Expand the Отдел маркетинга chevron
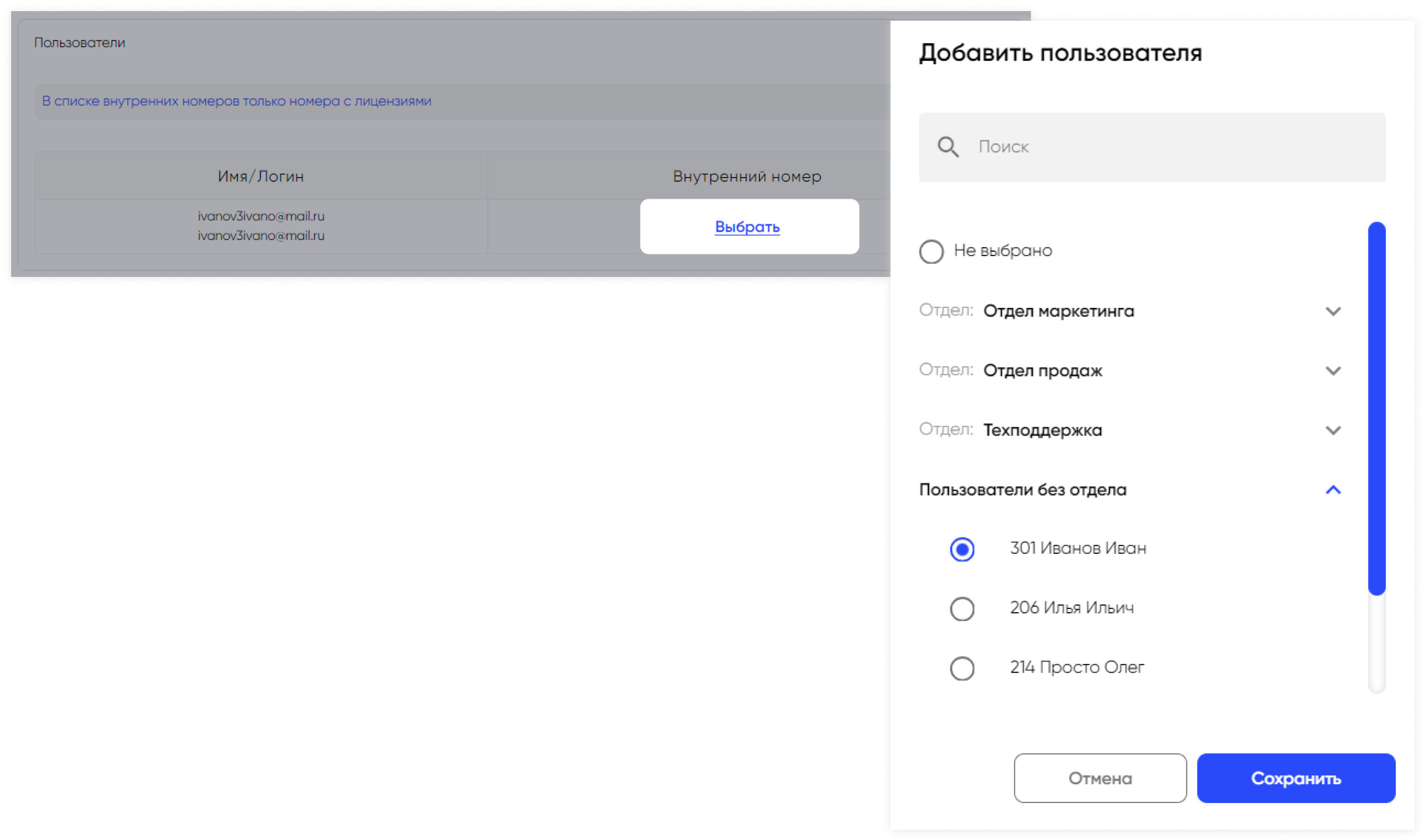 [x=1333, y=311]
